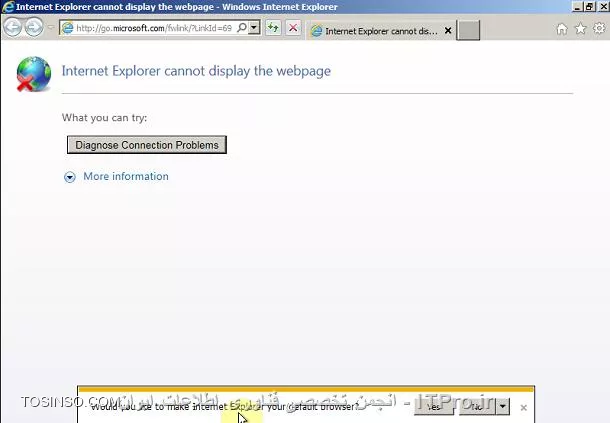Expand the More information arrow

(x=70, y=177)
